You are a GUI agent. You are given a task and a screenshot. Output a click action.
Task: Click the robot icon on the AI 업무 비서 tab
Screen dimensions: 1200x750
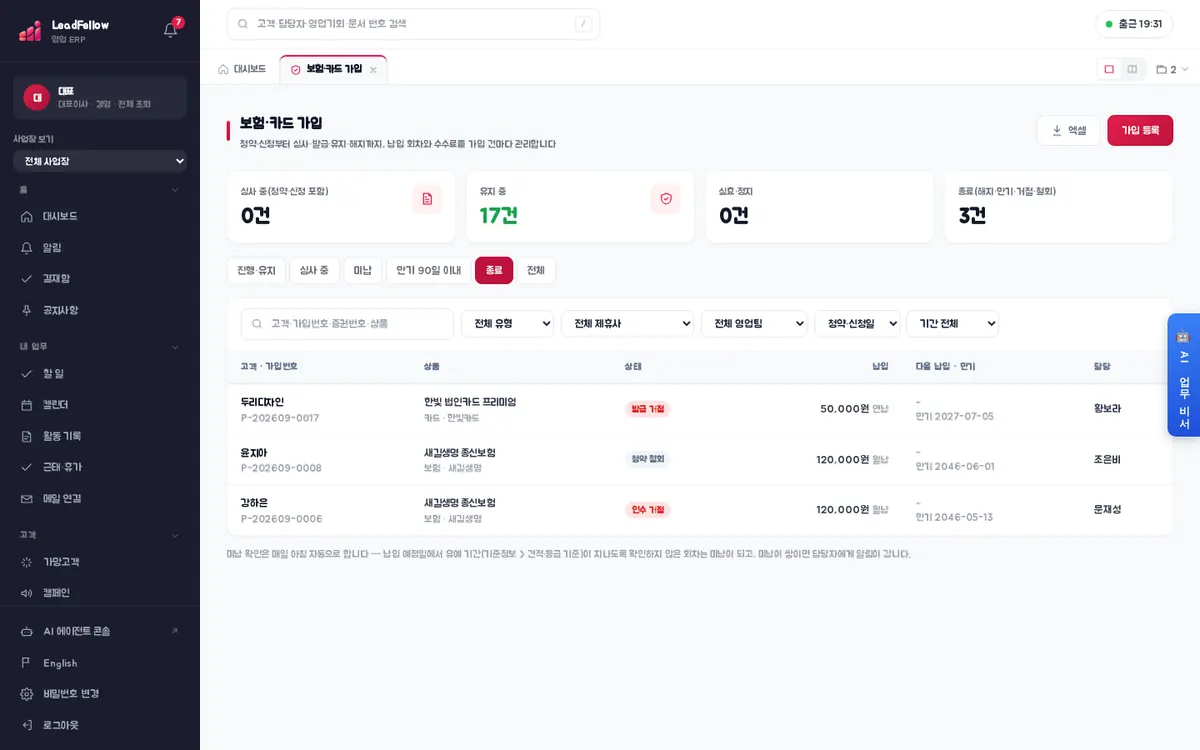pyautogui.click(x=1184, y=337)
